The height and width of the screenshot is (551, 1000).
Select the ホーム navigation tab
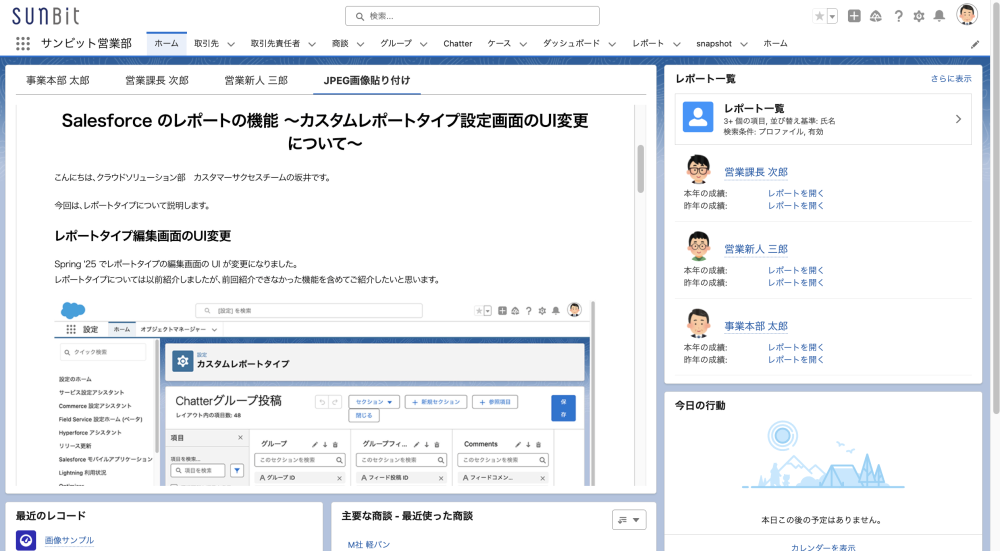166,43
